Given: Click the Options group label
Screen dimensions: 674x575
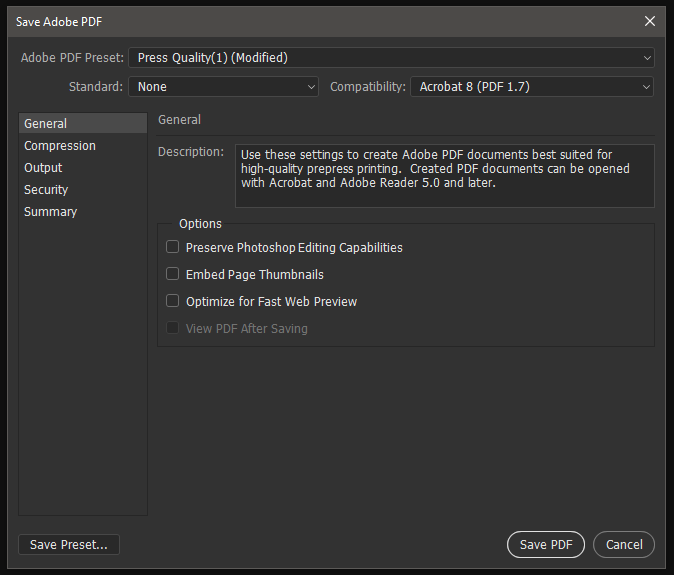Looking at the screenshot, I should (200, 223).
